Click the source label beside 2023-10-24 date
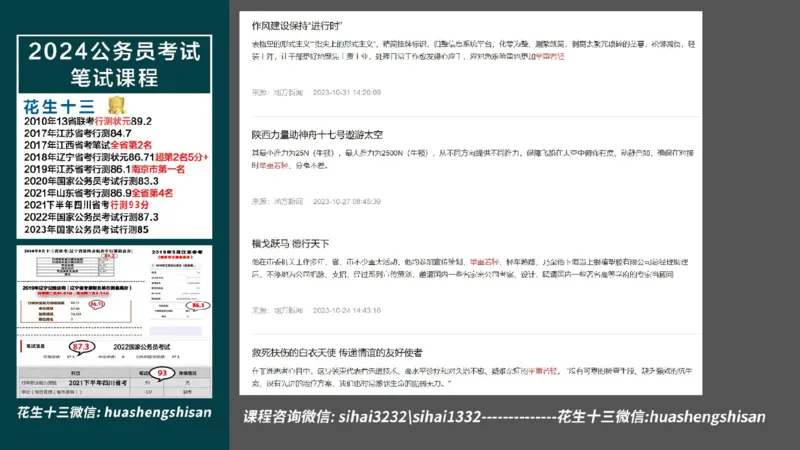This screenshot has width=800, height=450. [x=278, y=310]
